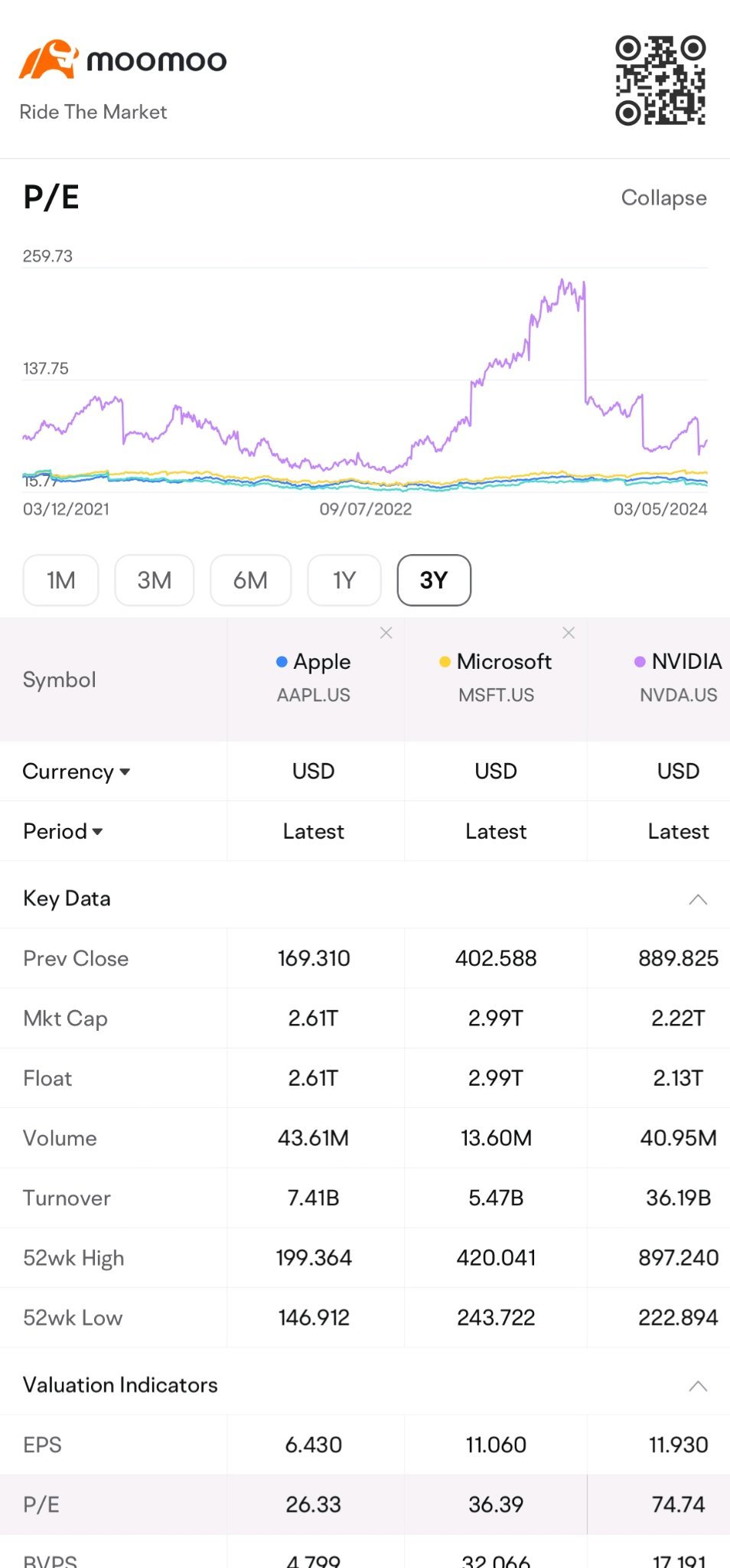Switch chart to 6M range
Screen dimensions: 730x1568
251,580
